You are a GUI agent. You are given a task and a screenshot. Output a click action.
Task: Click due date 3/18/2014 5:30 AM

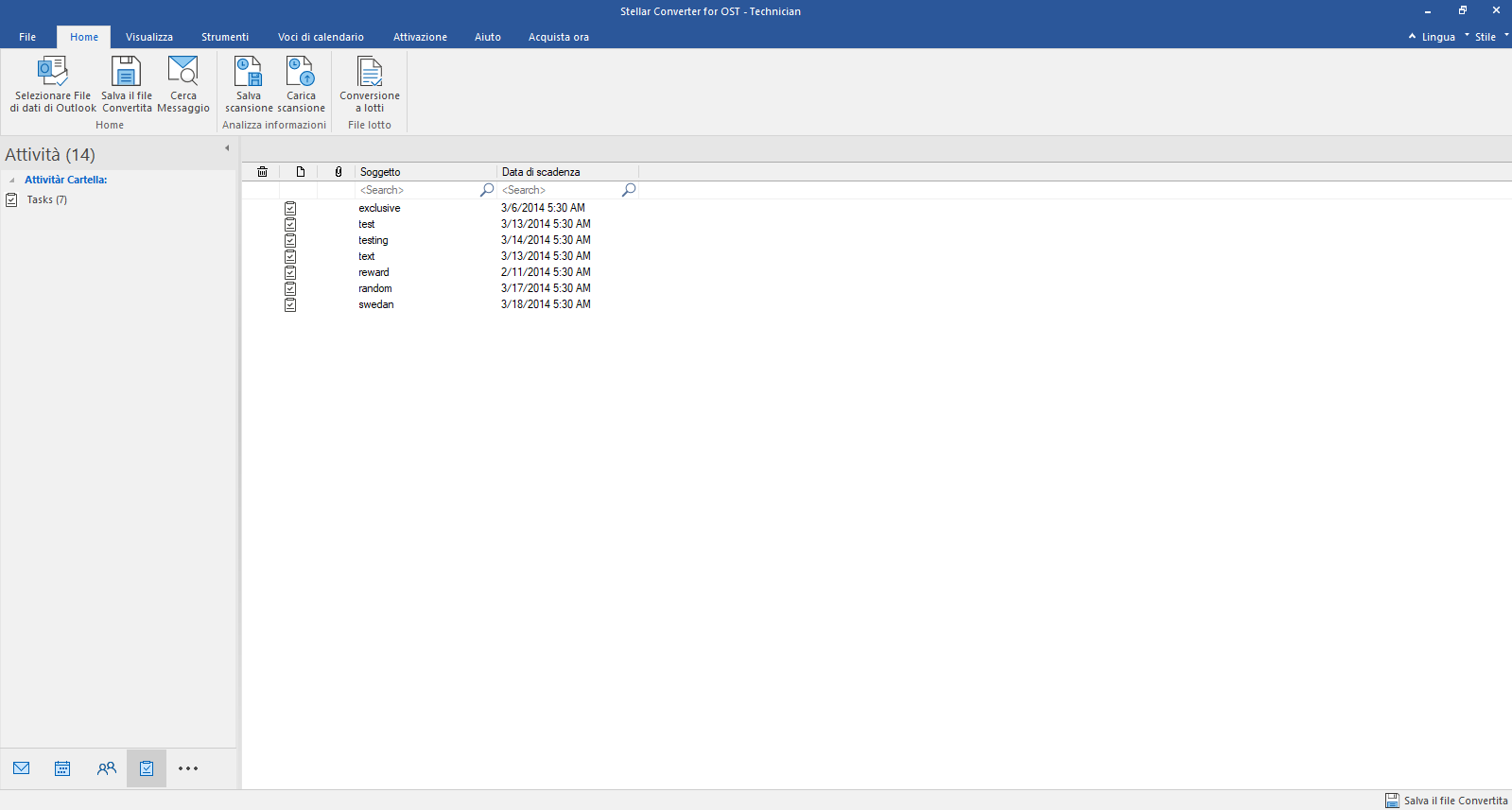546,304
